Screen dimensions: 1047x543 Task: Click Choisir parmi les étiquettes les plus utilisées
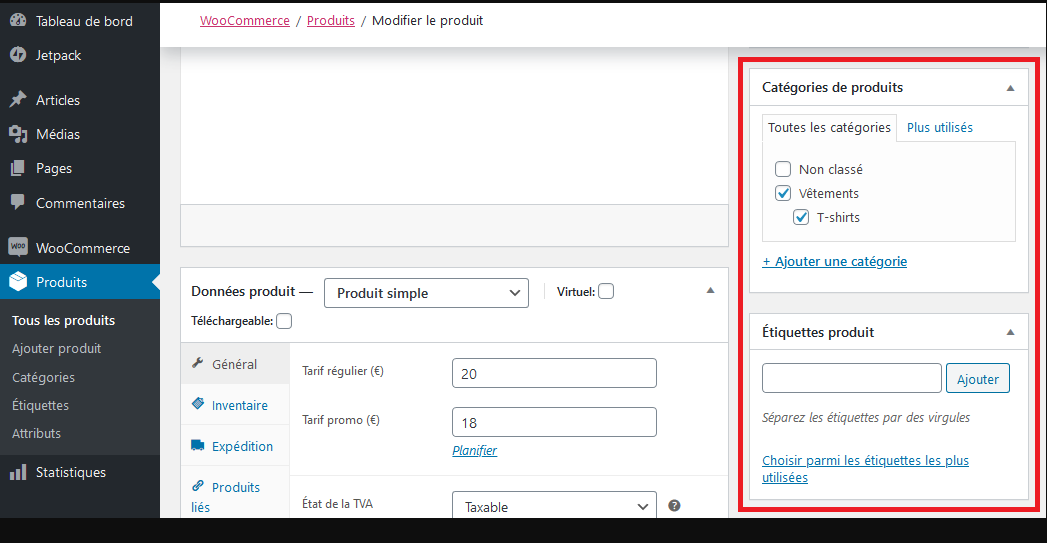point(865,469)
